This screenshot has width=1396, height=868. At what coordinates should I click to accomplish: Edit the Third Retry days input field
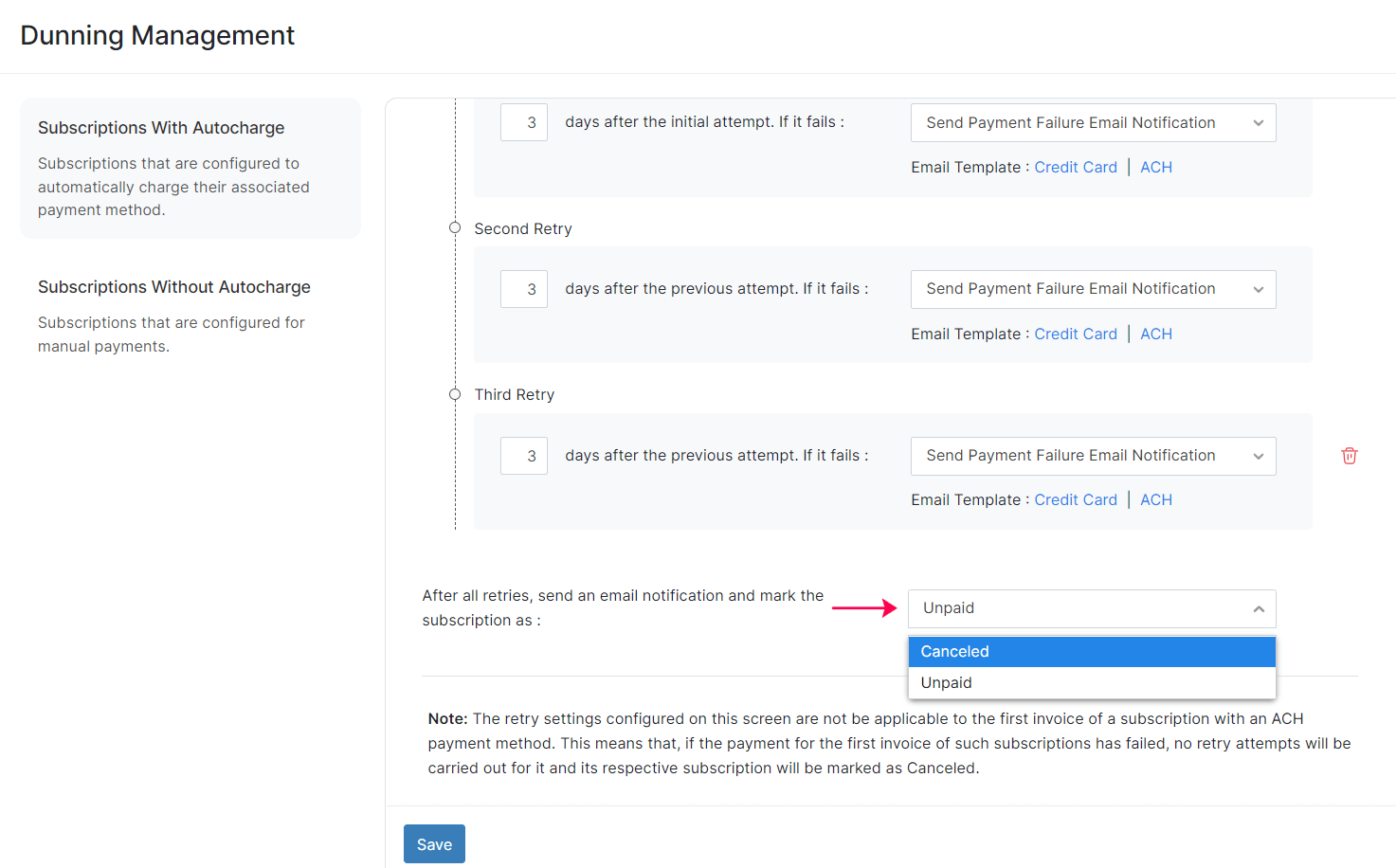point(524,456)
